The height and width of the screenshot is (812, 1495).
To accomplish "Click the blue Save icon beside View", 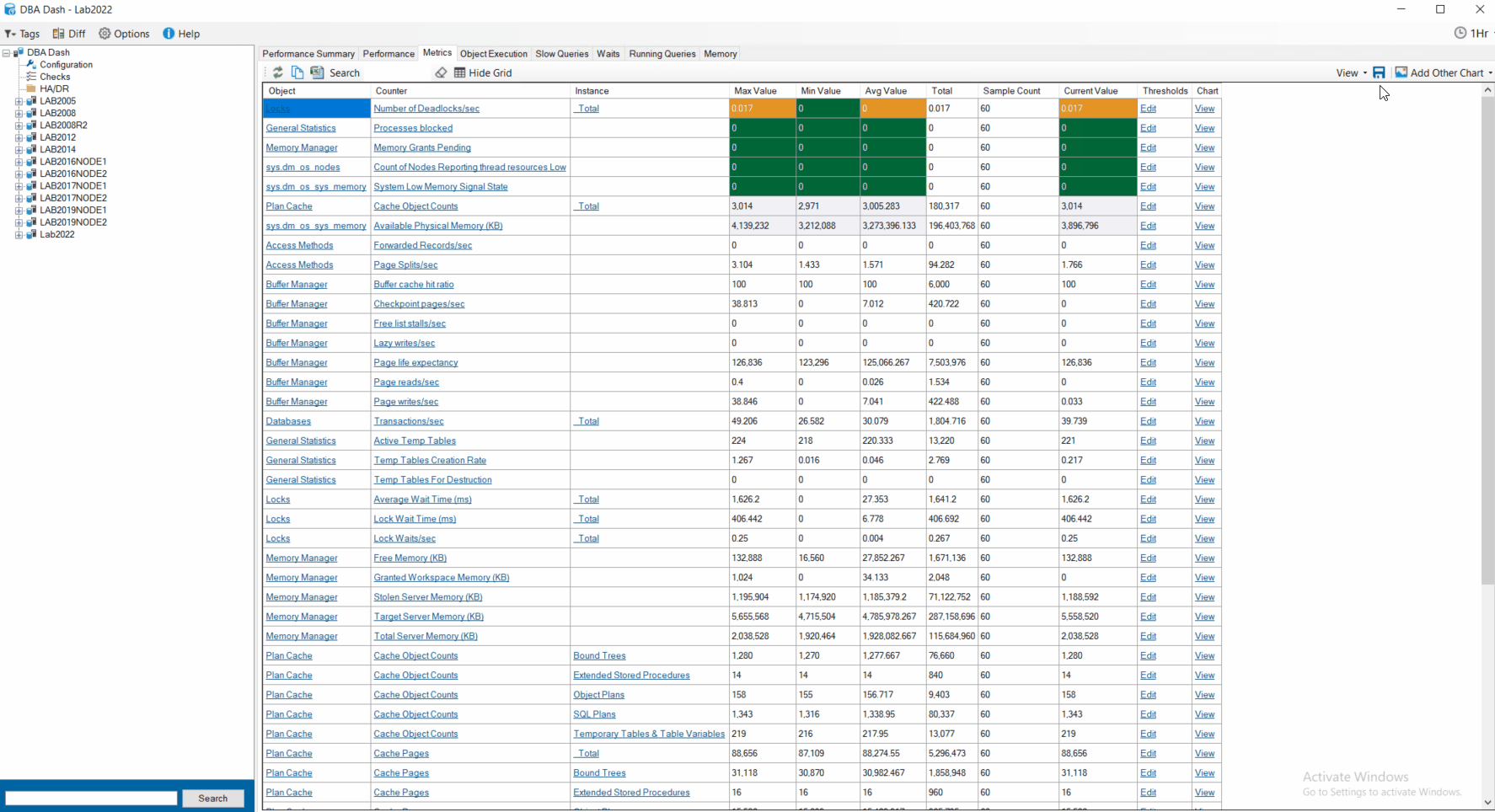I will tap(1379, 72).
